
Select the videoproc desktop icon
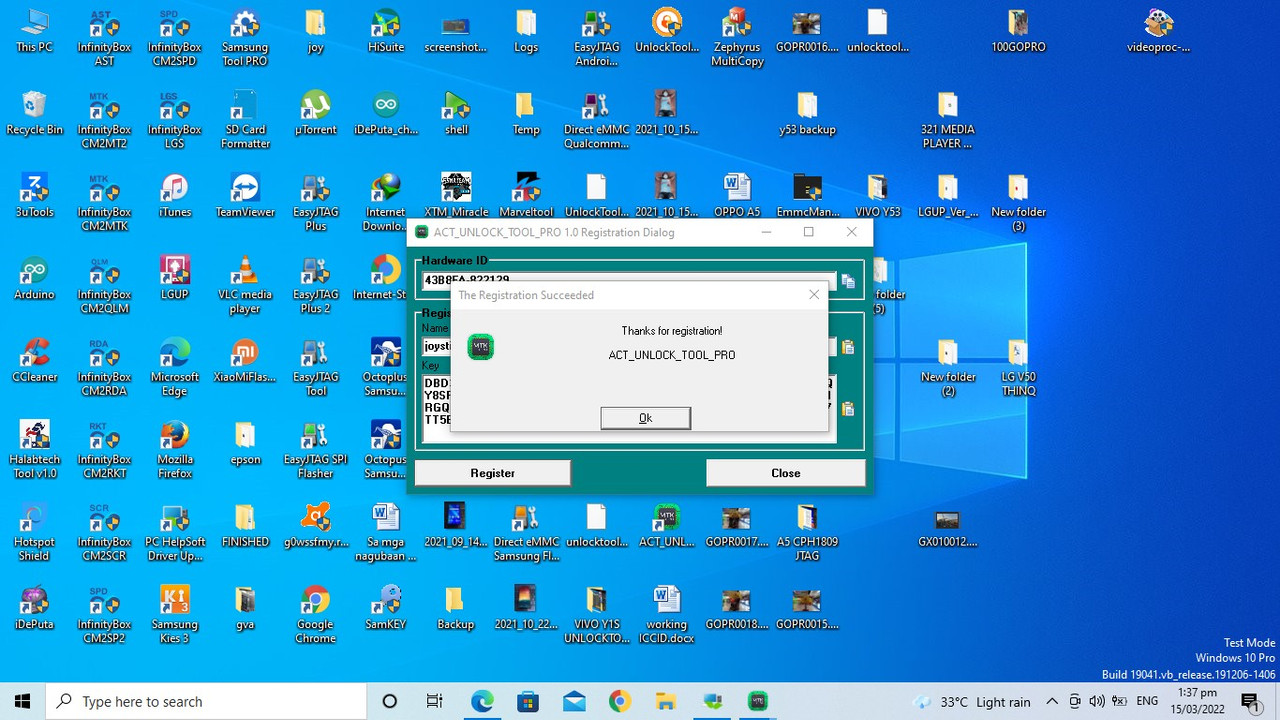pos(1158,32)
